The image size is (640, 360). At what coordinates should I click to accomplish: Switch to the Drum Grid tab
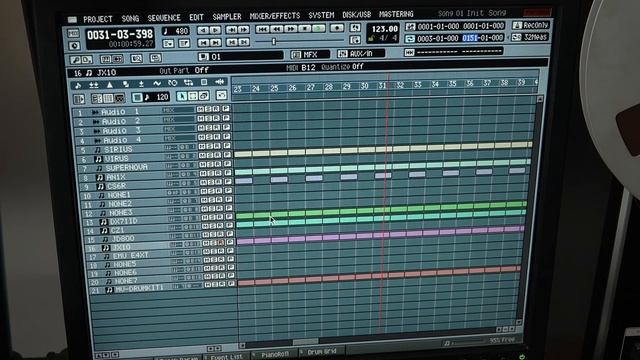point(322,352)
